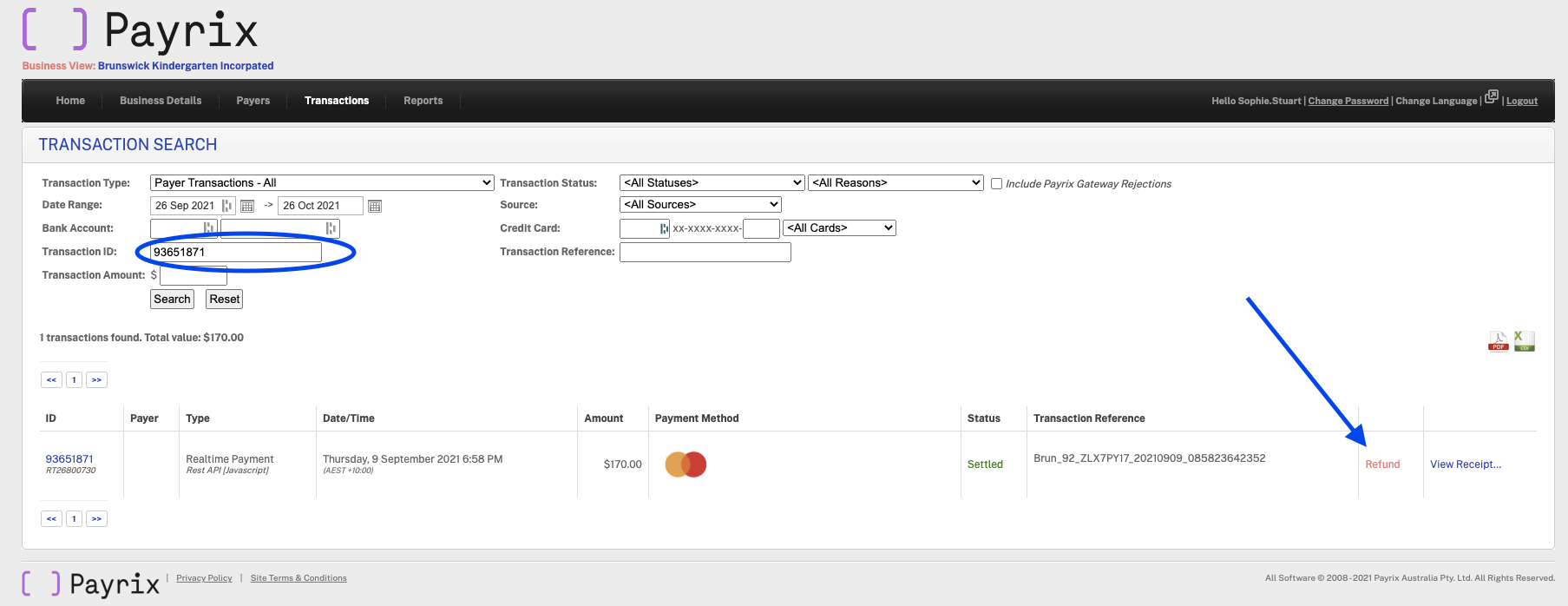The image size is (1568, 606).
Task: Go to previous page in top pagination
Action: pyautogui.click(x=51, y=379)
